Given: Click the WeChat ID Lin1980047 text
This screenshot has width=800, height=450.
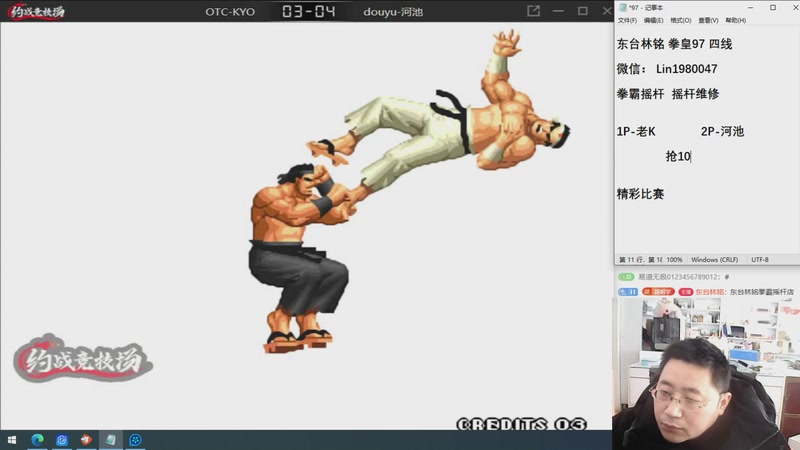Looking at the screenshot, I should (x=686, y=69).
